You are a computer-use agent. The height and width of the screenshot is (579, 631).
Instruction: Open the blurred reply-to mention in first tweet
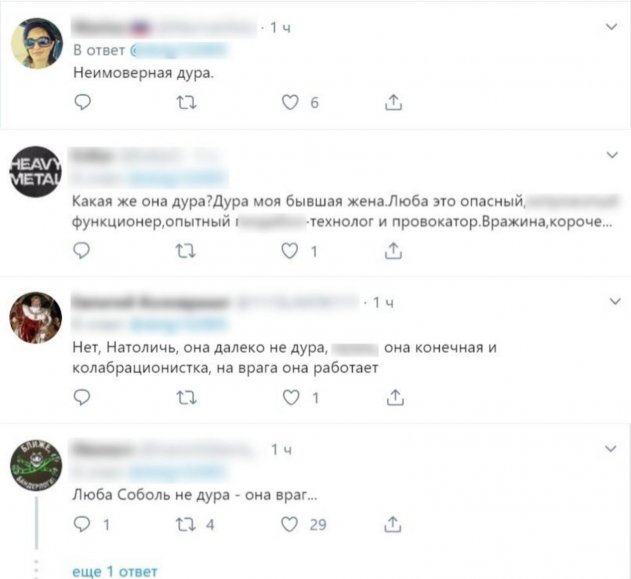(x=179, y=50)
